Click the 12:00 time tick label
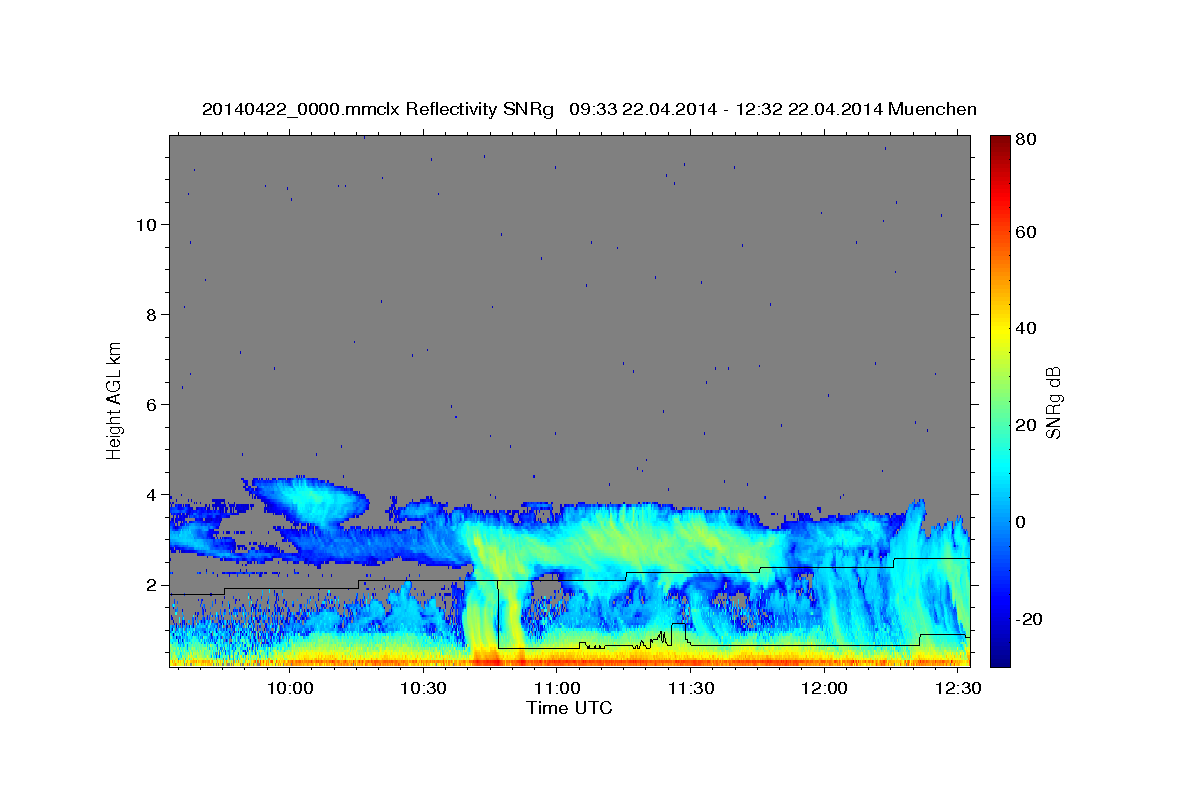Image resolution: width=1200 pixels, height=800 pixels. (823, 689)
